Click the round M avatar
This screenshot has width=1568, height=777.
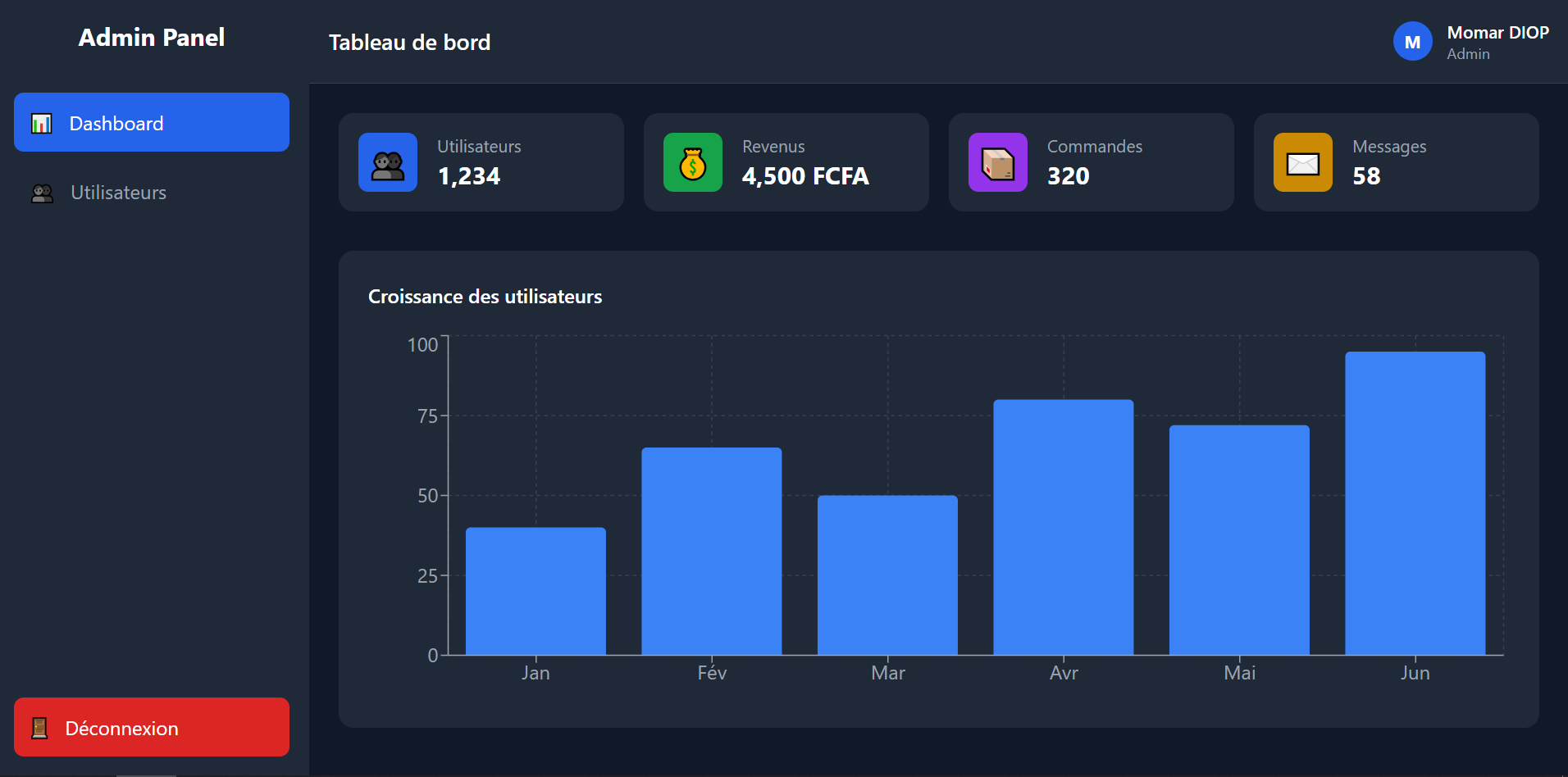pos(1412,42)
